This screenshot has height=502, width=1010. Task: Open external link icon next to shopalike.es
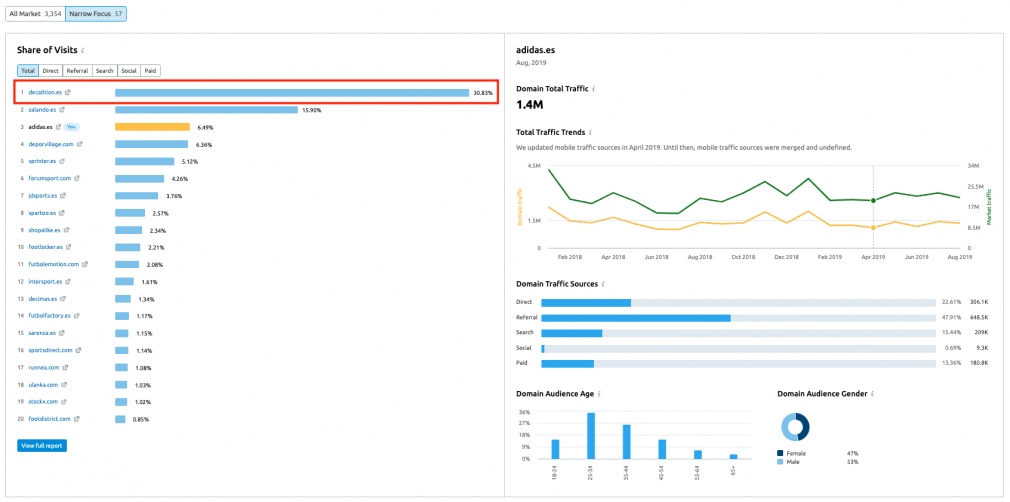point(66,230)
